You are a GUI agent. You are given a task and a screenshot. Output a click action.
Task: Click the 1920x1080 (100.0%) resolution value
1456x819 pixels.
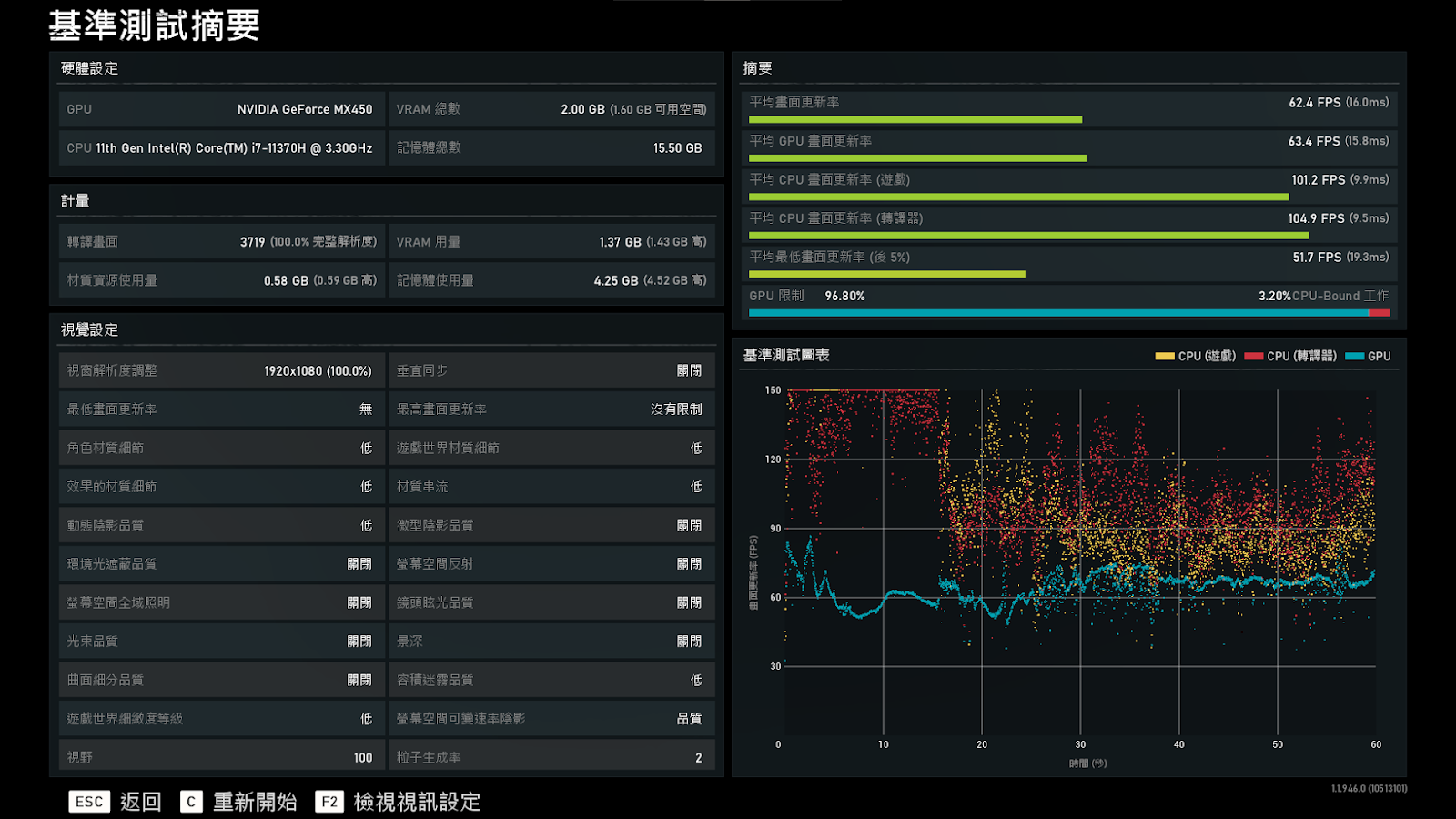(x=318, y=371)
